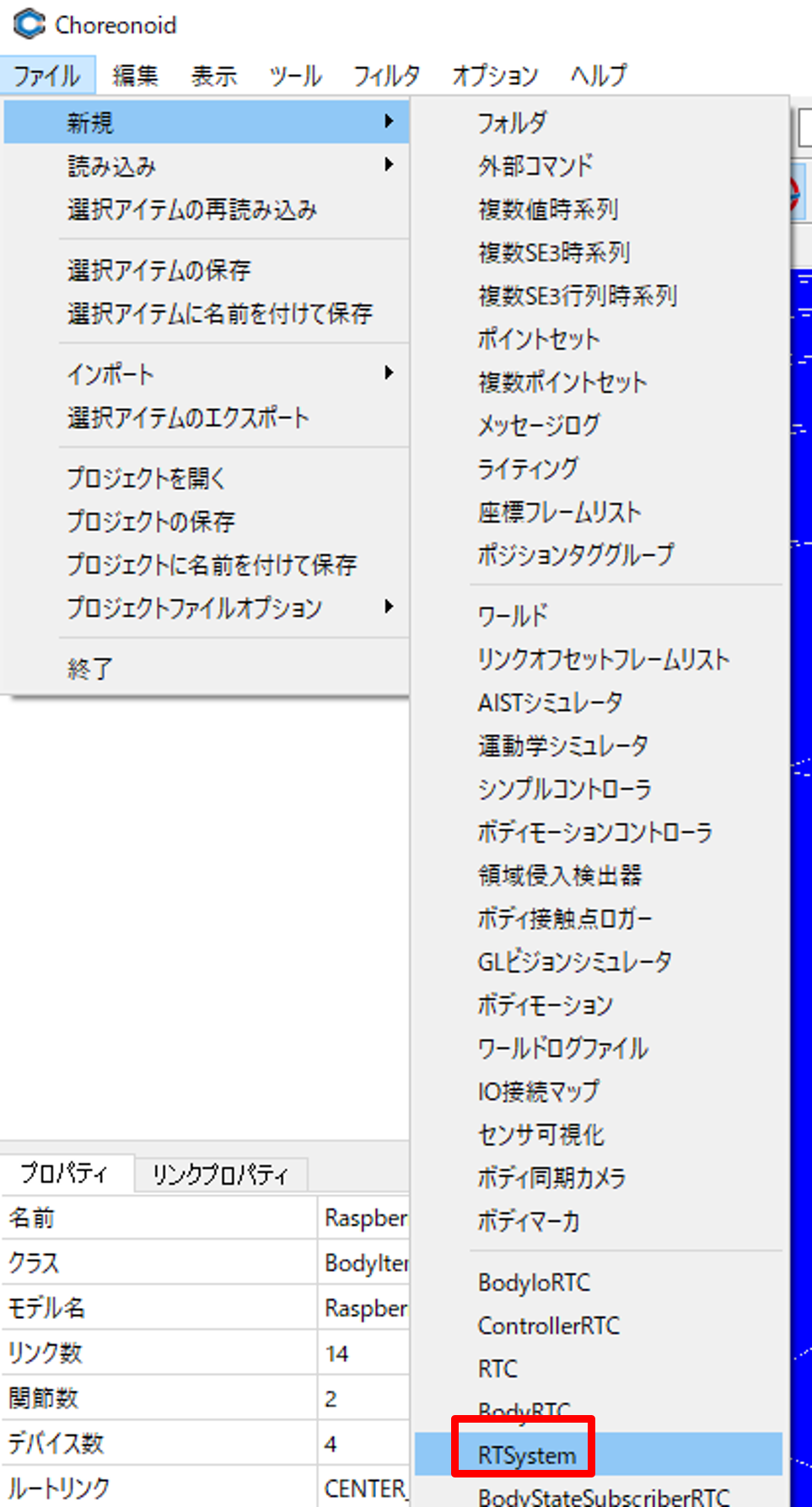Create a new フォルダ item
Image resolution: width=812 pixels, height=1507 pixels.
(x=512, y=123)
